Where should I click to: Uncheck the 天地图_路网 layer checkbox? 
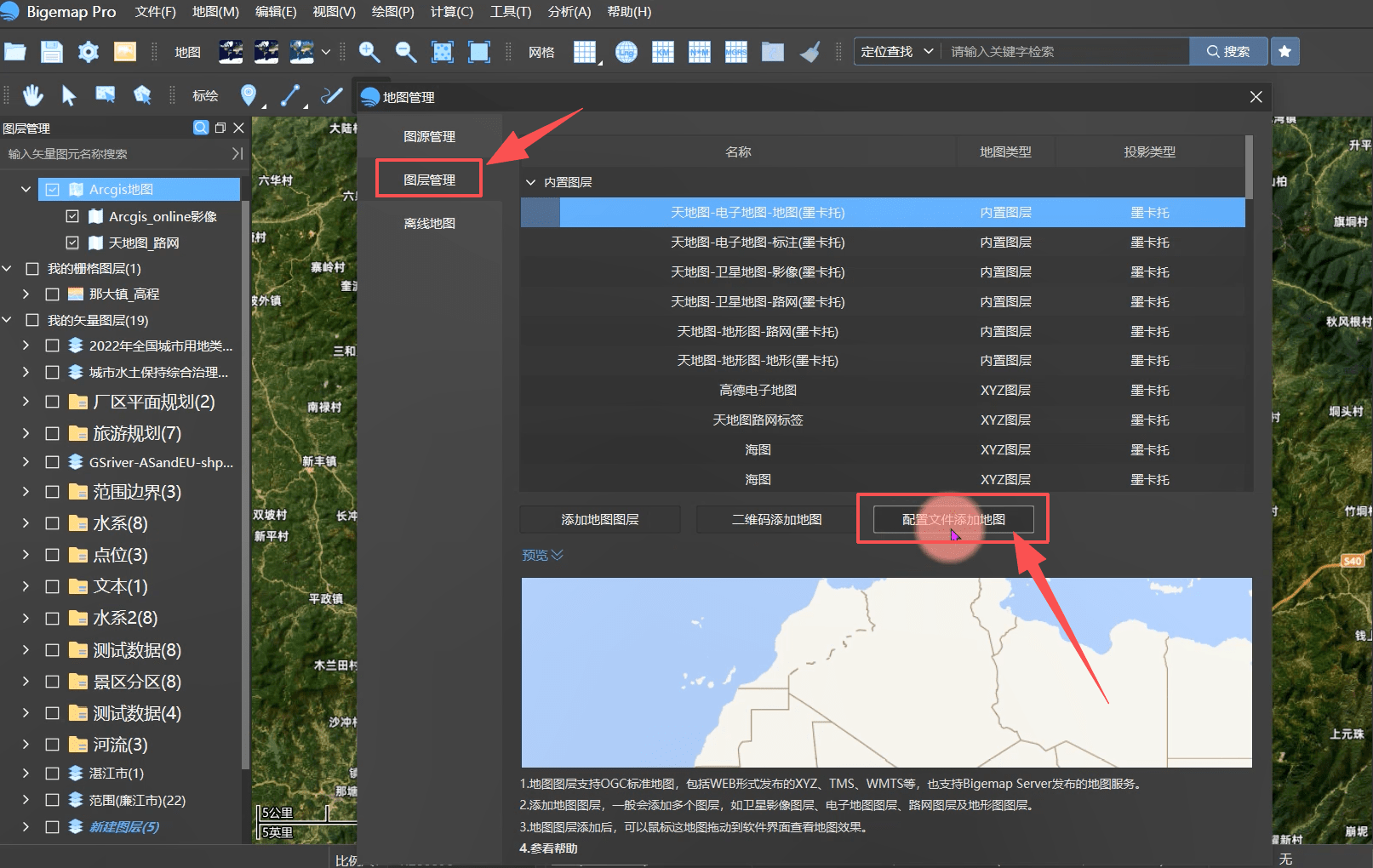pyautogui.click(x=72, y=243)
